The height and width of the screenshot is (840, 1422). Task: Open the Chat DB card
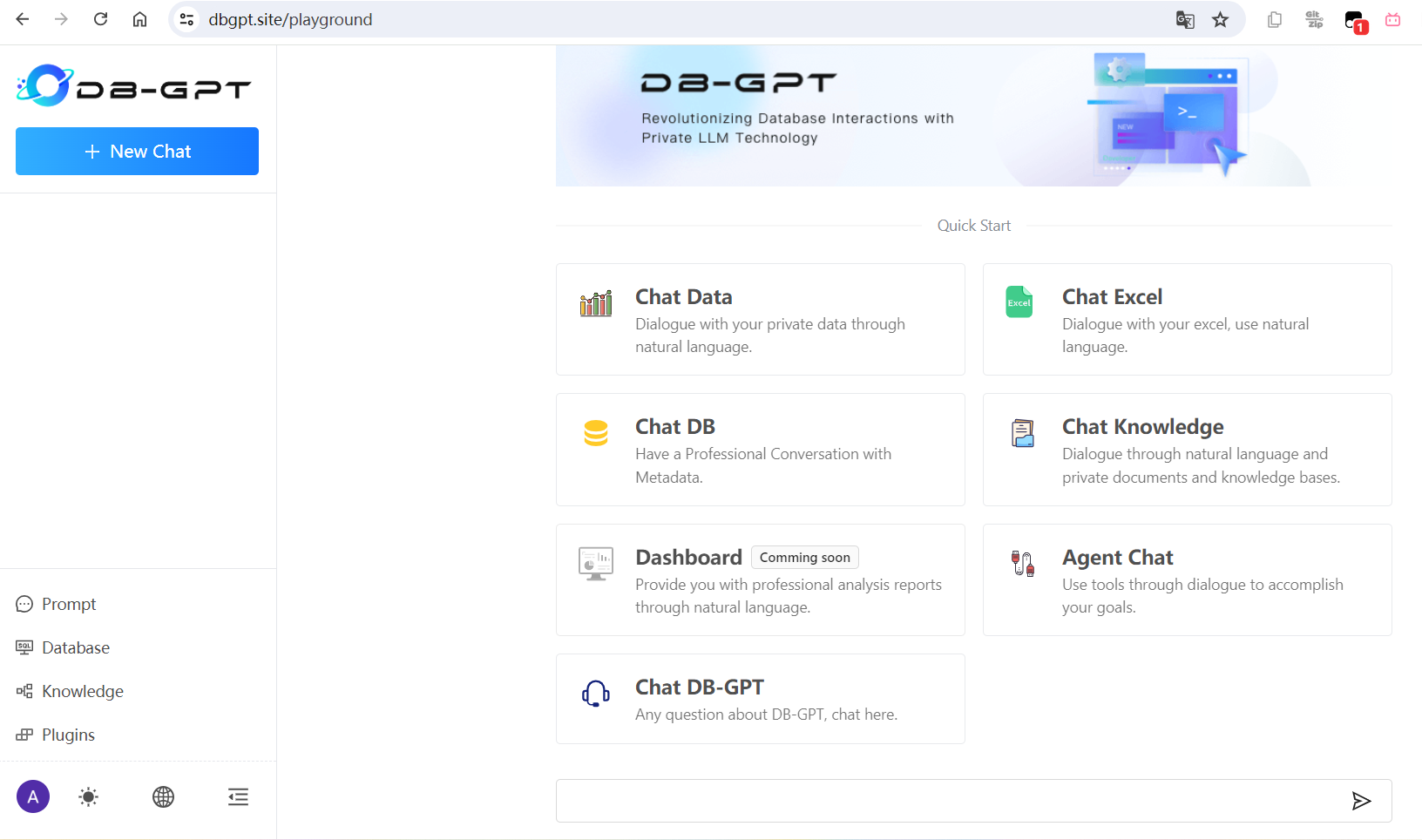760,450
